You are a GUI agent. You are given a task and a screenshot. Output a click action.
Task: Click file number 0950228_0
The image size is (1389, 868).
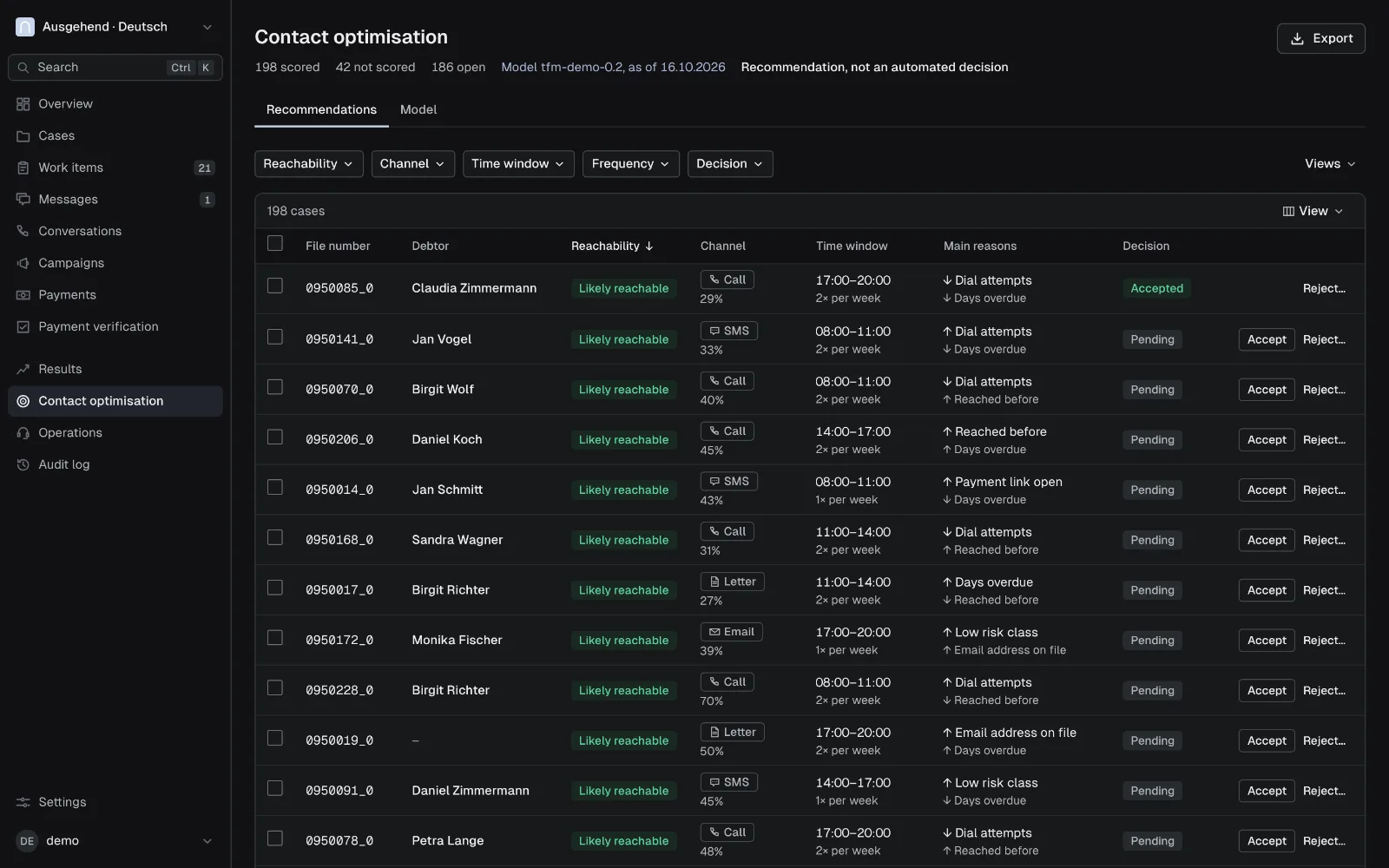click(339, 690)
